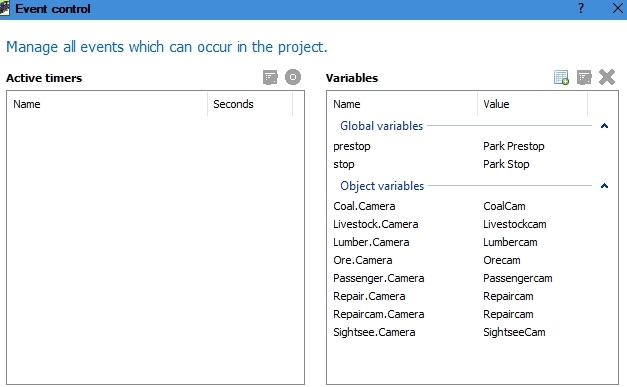Click the Passengercam value
The image size is (627, 387).
click(518, 278)
